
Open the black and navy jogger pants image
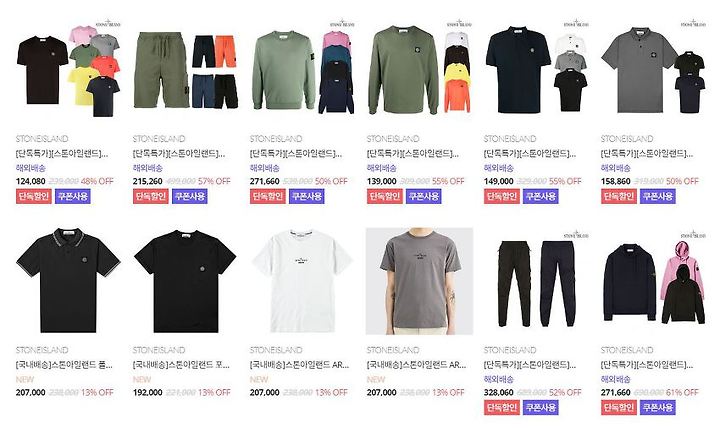(537, 281)
